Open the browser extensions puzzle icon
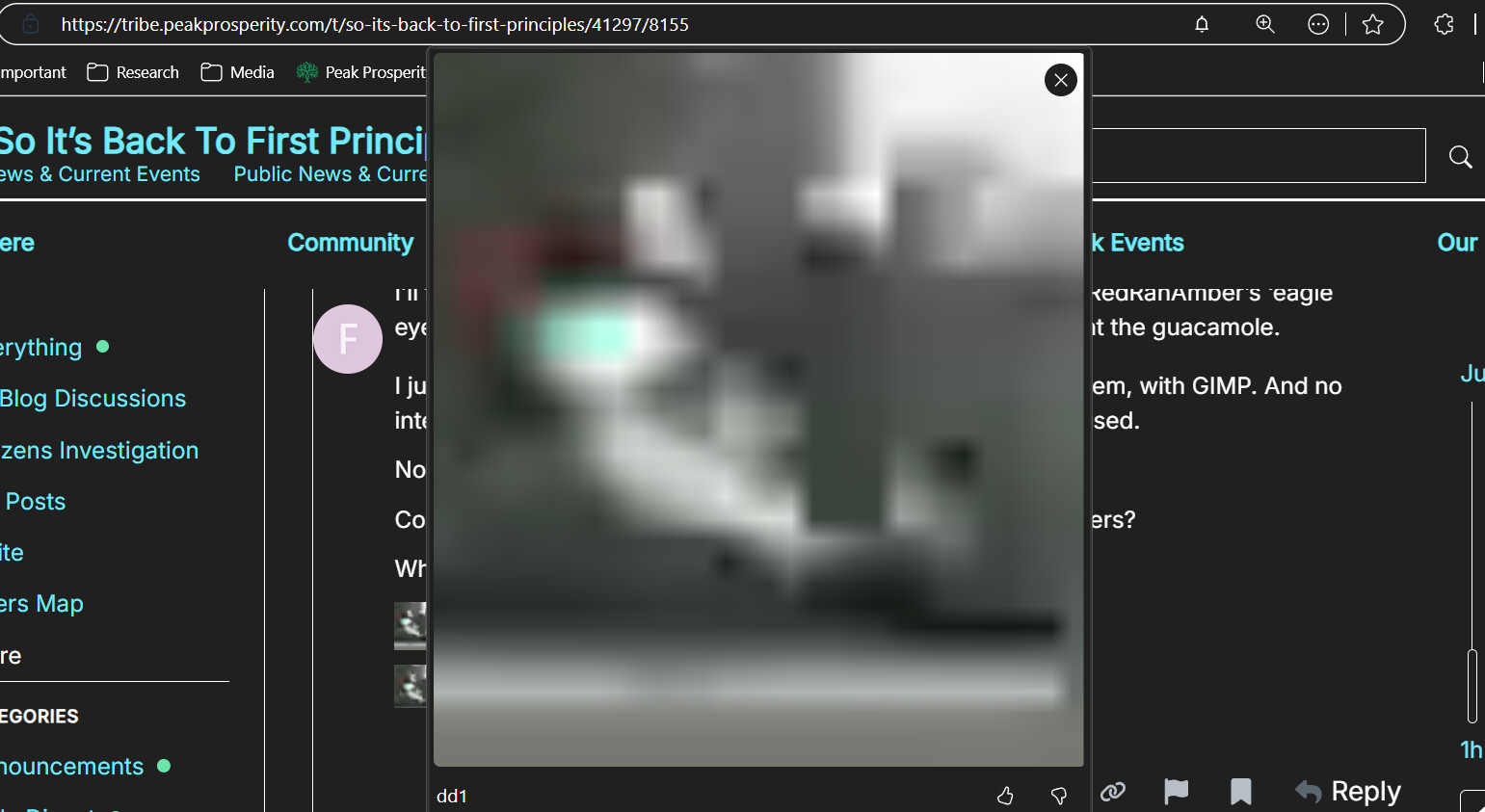Image resolution: width=1485 pixels, height=812 pixels. [x=1444, y=25]
